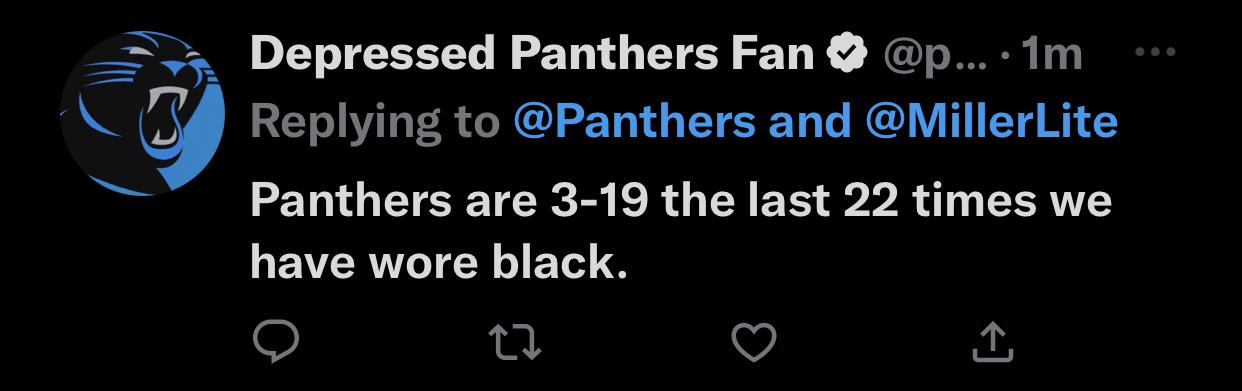The height and width of the screenshot is (391, 1242).
Task: Open the tweet via 'Panthers are 3-19' line
Action: [x=680, y=201]
